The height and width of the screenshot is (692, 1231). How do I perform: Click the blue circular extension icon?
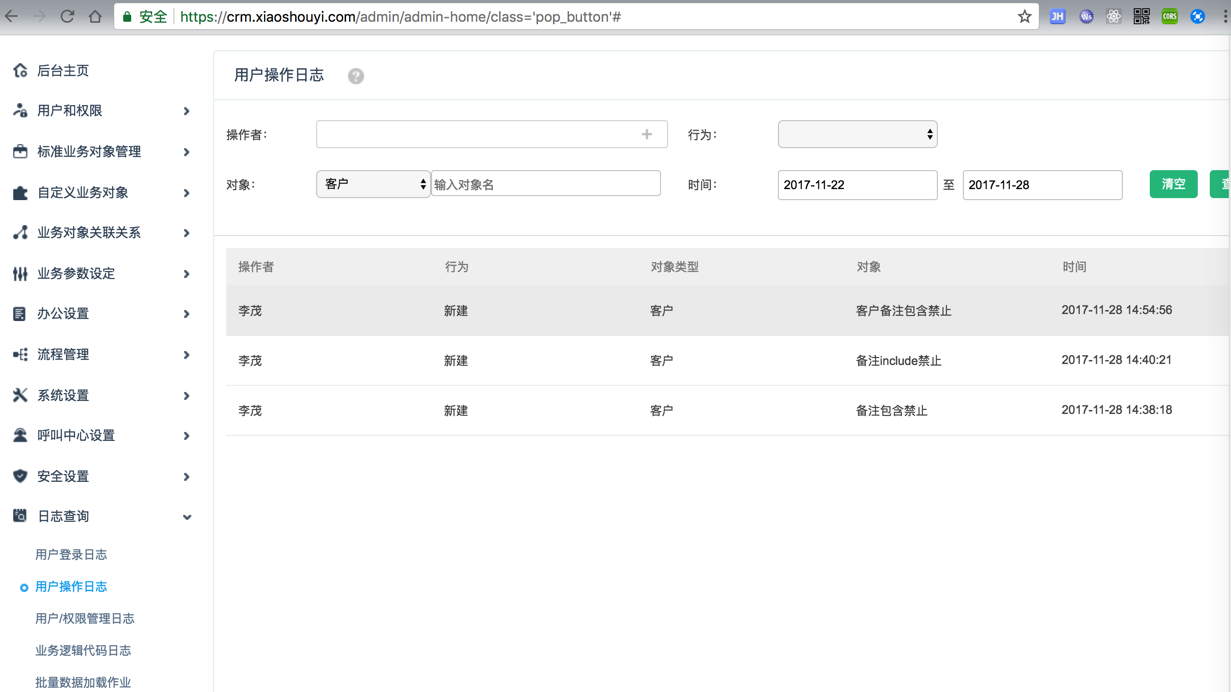pyautogui.click(x=1197, y=17)
